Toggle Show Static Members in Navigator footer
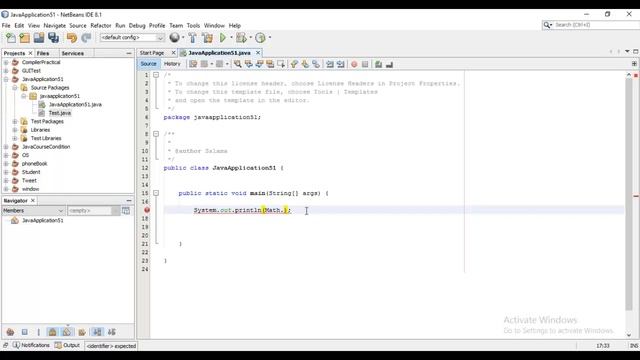The height and width of the screenshot is (360, 640). (x=38, y=332)
